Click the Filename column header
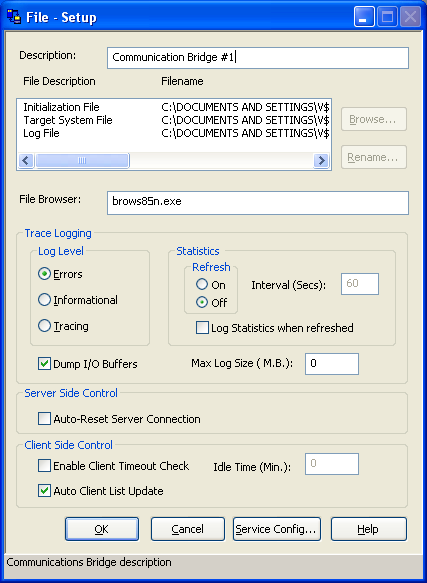Image resolution: width=427 pixels, height=583 pixels. [182, 81]
